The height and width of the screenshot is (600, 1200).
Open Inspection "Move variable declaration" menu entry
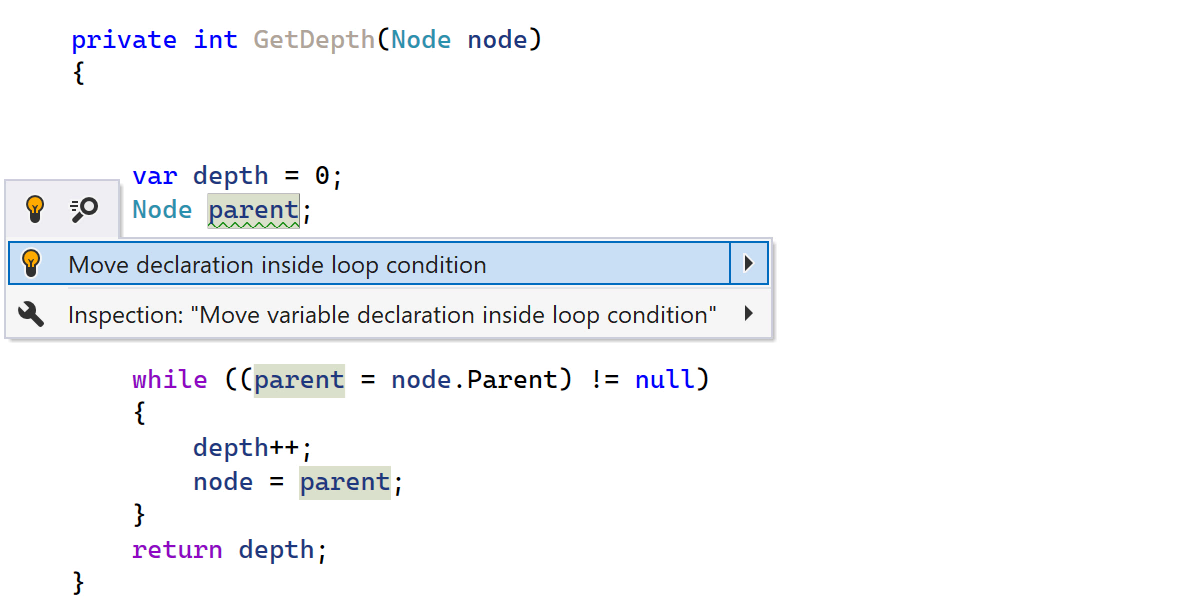(392, 315)
